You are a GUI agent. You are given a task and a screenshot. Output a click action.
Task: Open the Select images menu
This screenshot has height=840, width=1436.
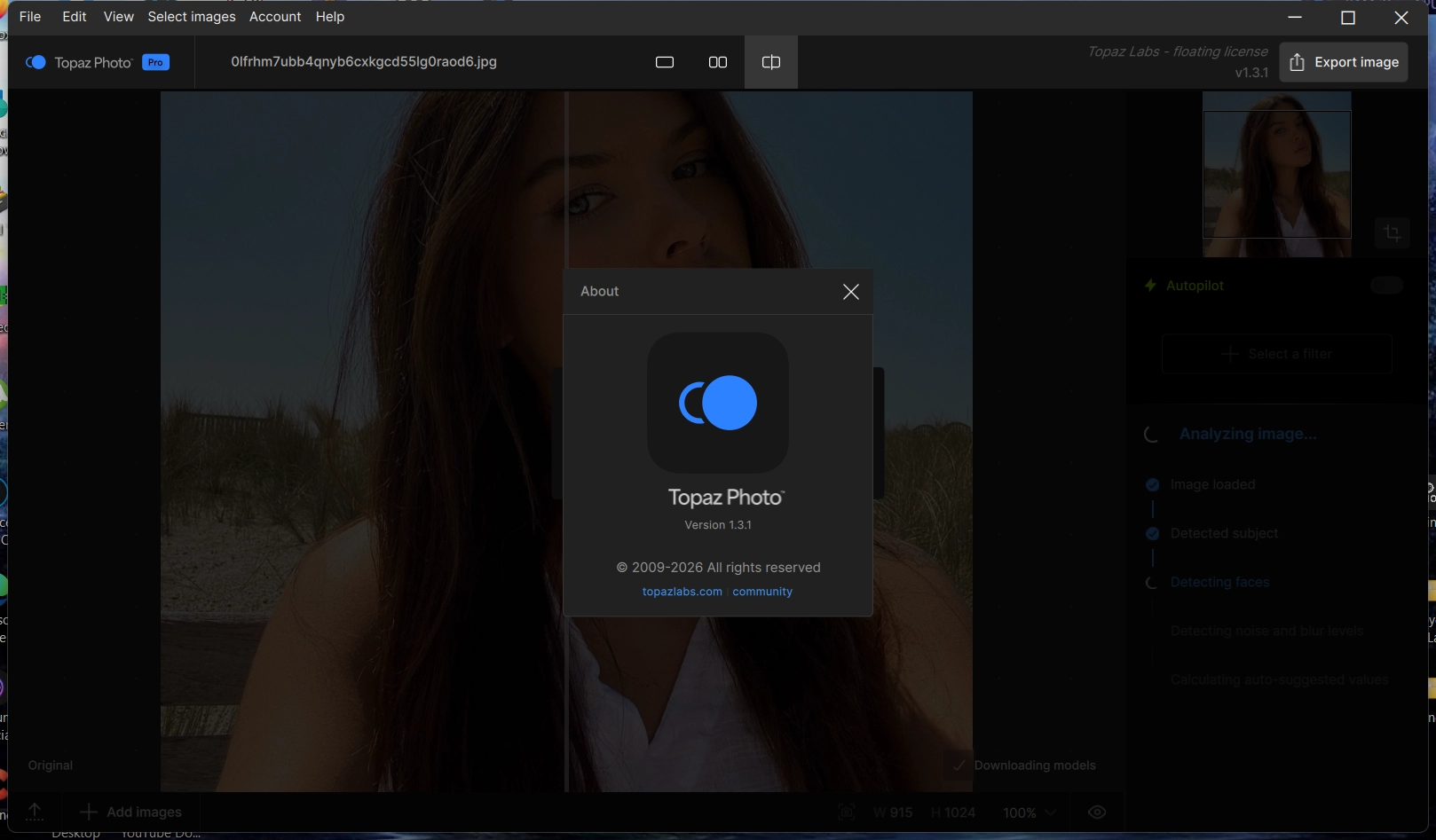pos(192,17)
